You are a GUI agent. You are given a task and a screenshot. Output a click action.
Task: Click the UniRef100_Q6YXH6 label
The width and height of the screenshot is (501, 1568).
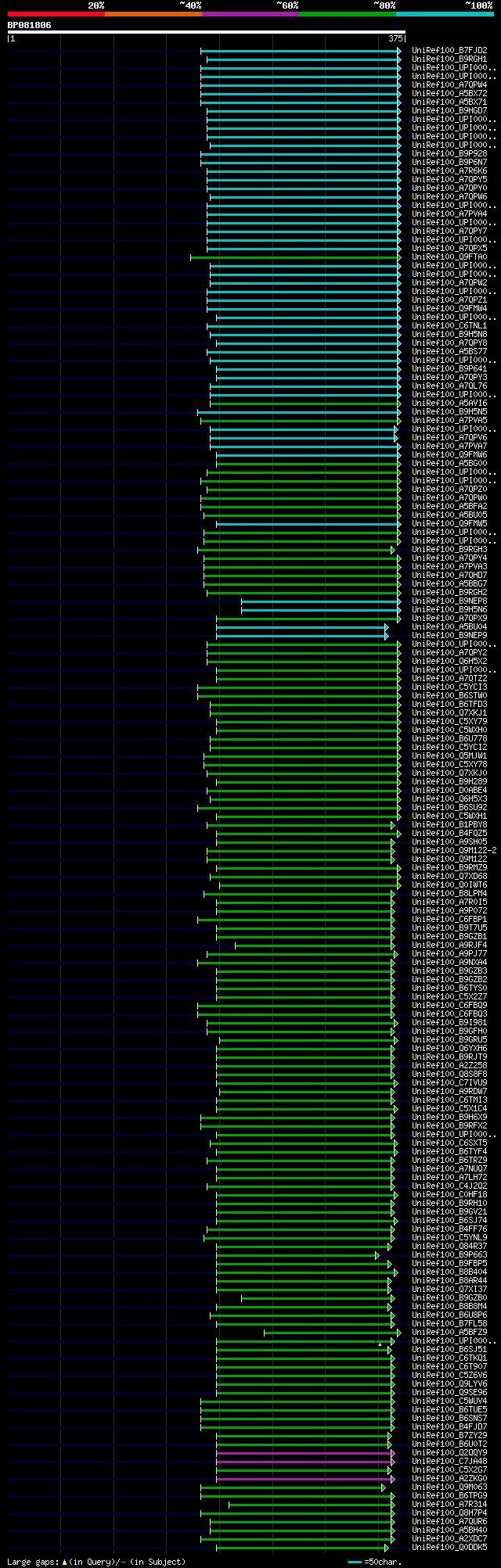449,1048
